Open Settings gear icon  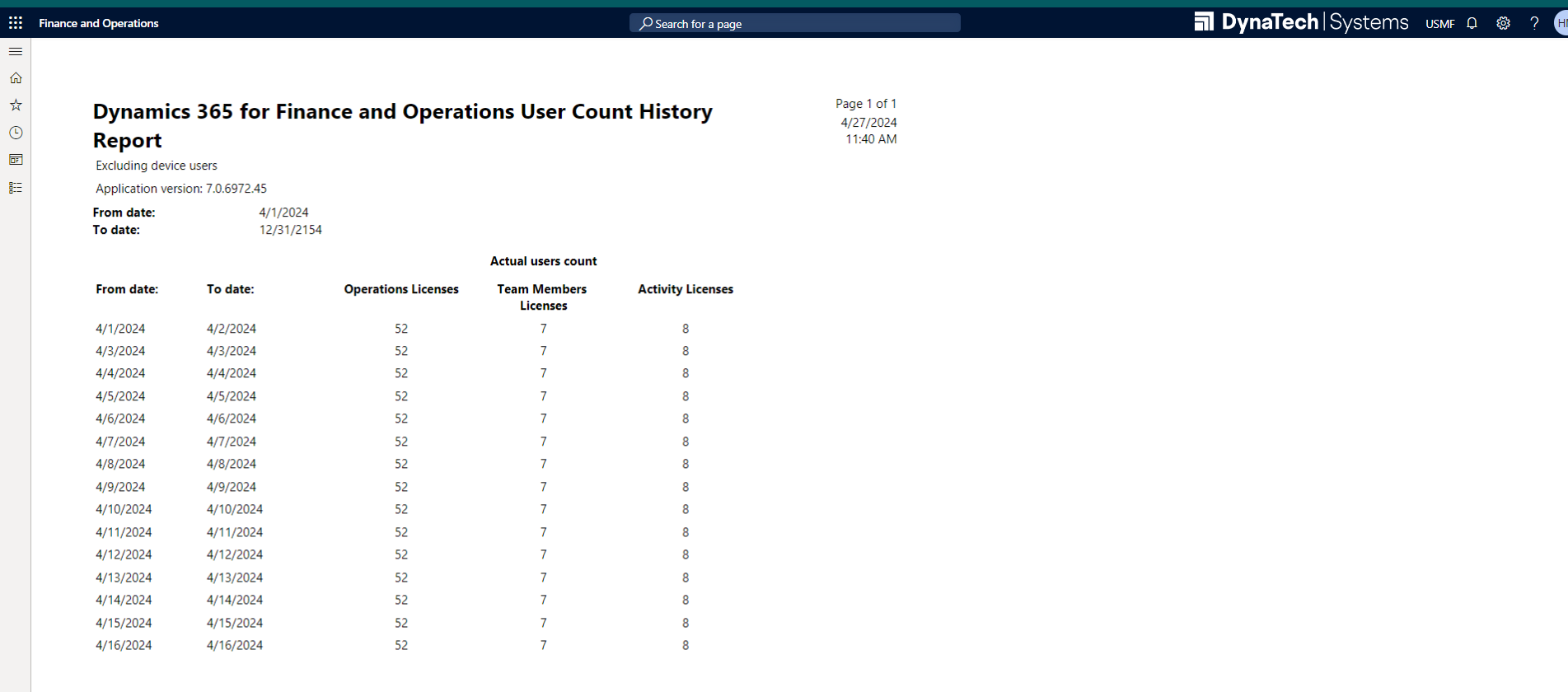[x=1504, y=23]
